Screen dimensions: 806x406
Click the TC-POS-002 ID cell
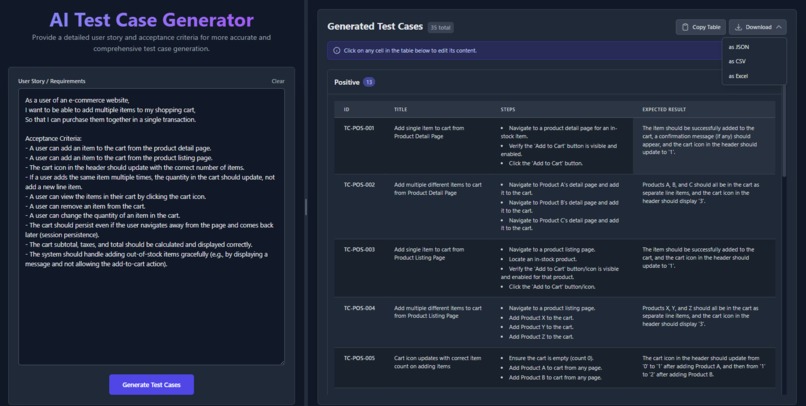tap(359, 207)
